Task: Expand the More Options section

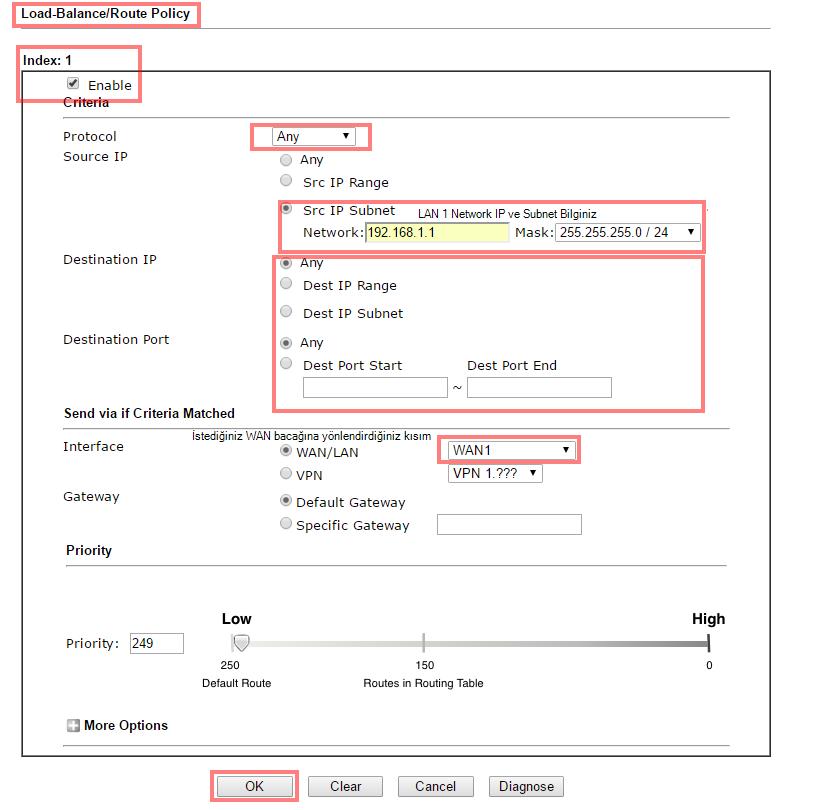Action: [73, 725]
